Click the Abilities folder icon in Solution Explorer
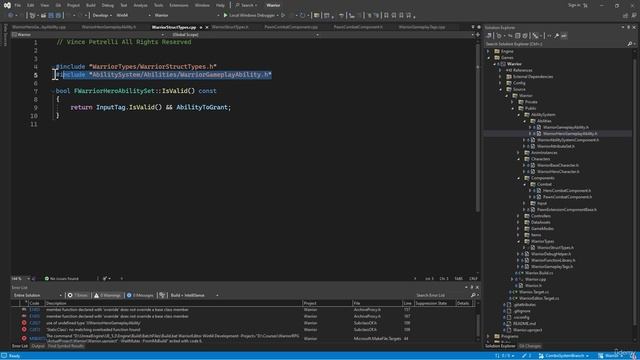 (x=533, y=121)
